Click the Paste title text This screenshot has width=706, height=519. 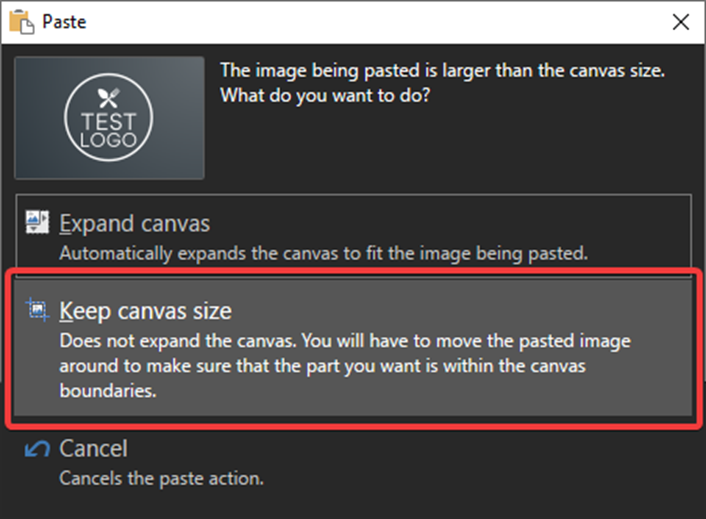coord(64,22)
